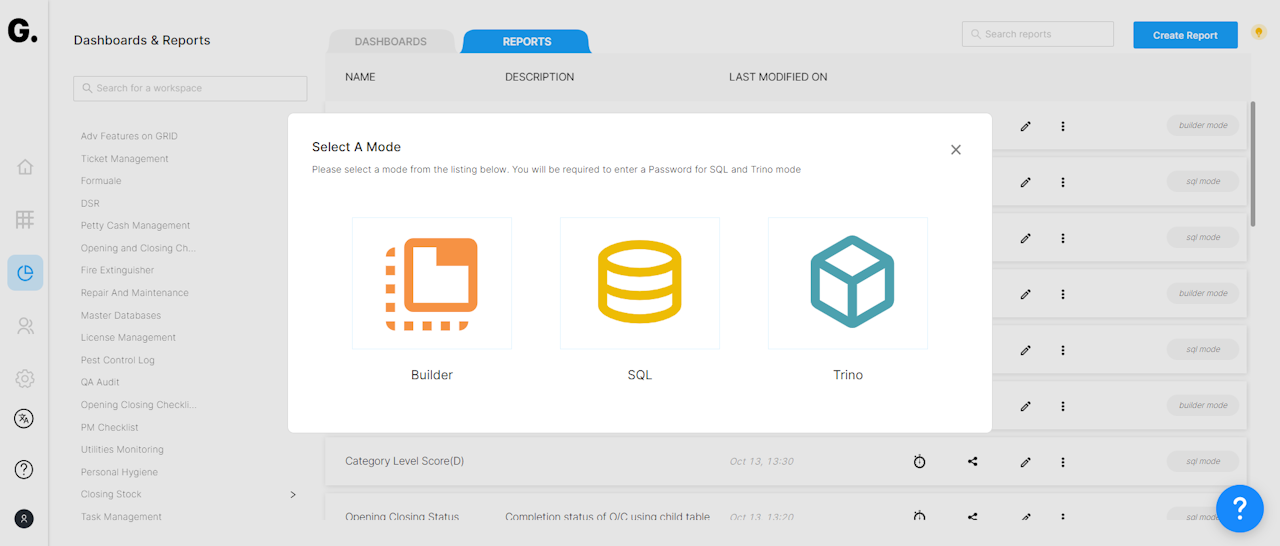Click the Dashboards & Reports heading

click(x=142, y=41)
